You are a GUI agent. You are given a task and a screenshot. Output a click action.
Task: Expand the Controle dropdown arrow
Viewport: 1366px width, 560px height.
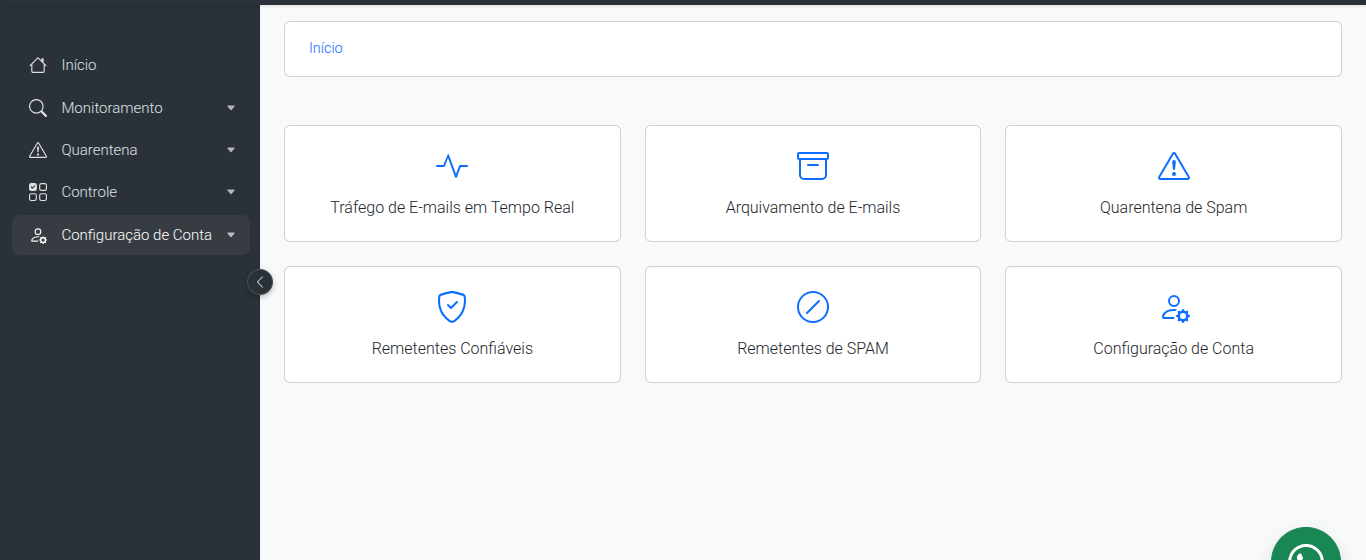[x=231, y=192]
